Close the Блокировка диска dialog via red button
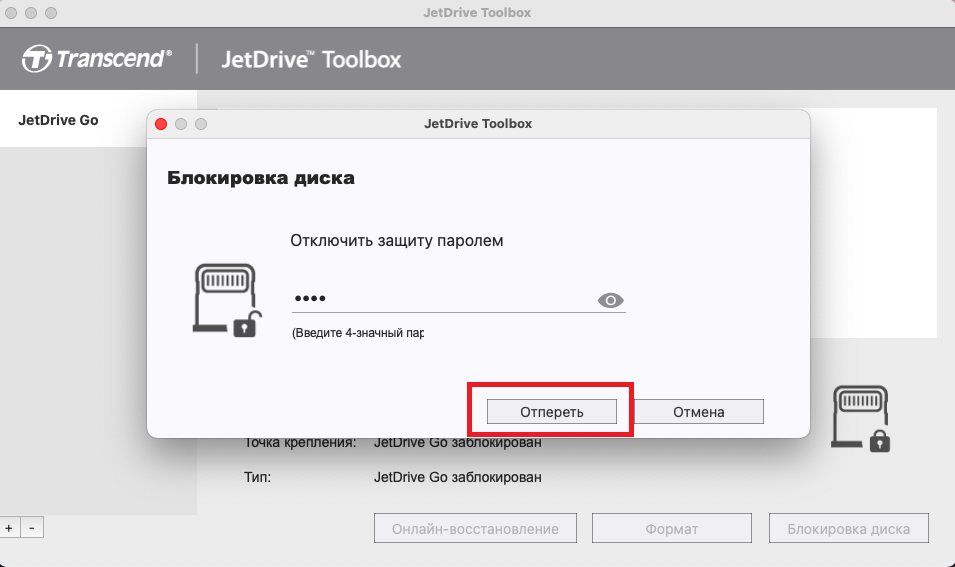955x567 pixels. tap(161, 124)
